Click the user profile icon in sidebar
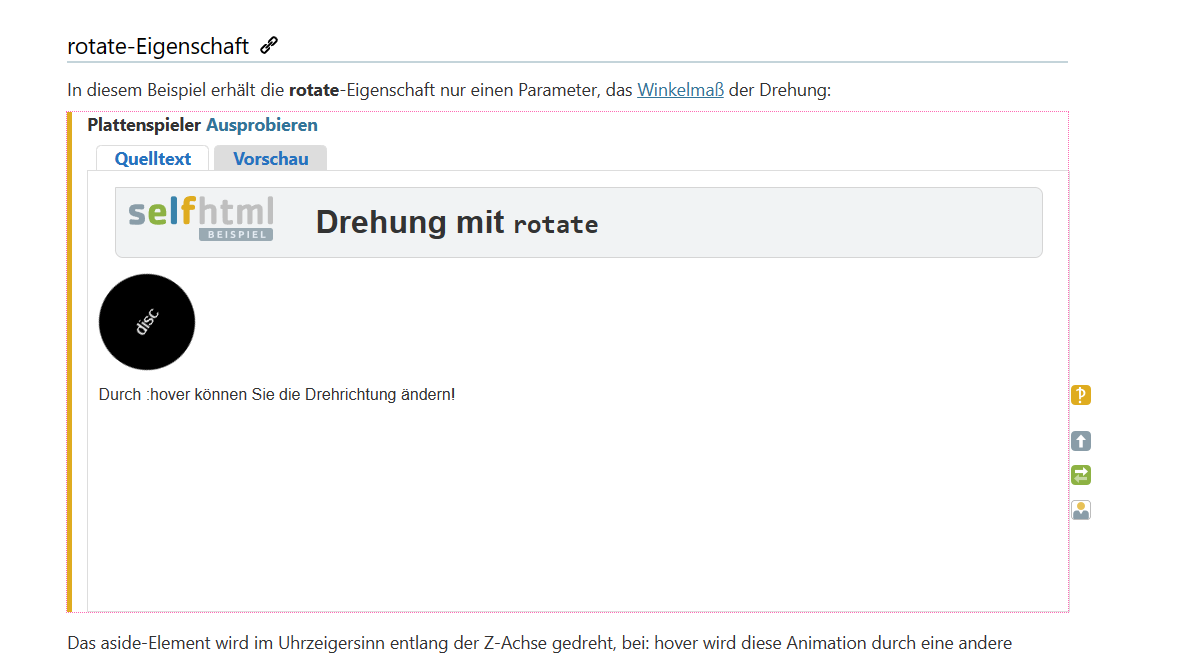This screenshot has width=1195, height=658. (x=1080, y=510)
